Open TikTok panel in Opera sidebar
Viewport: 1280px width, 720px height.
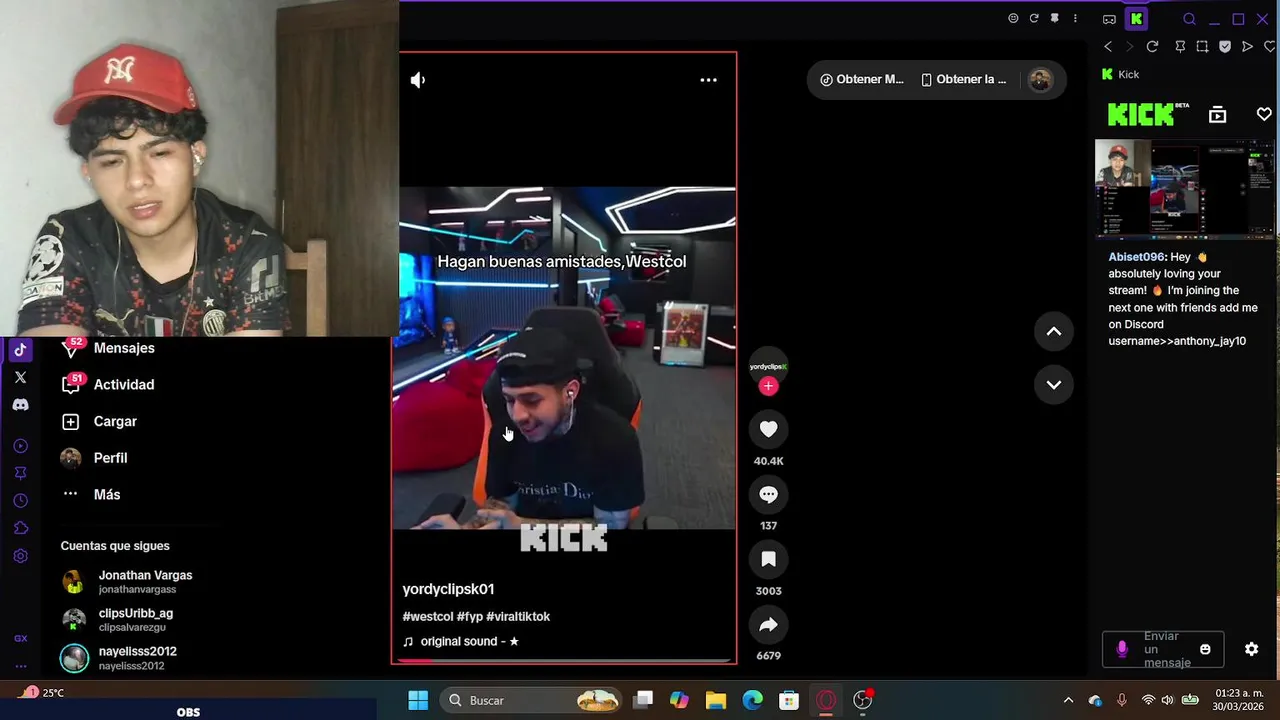pyautogui.click(x=20, y=350)
